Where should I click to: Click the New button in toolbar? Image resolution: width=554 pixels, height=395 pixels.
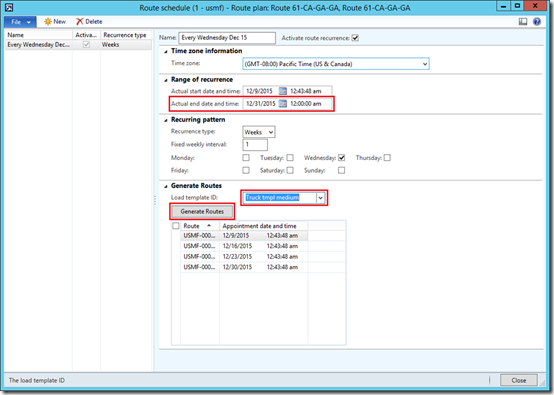tap(55, 22)
